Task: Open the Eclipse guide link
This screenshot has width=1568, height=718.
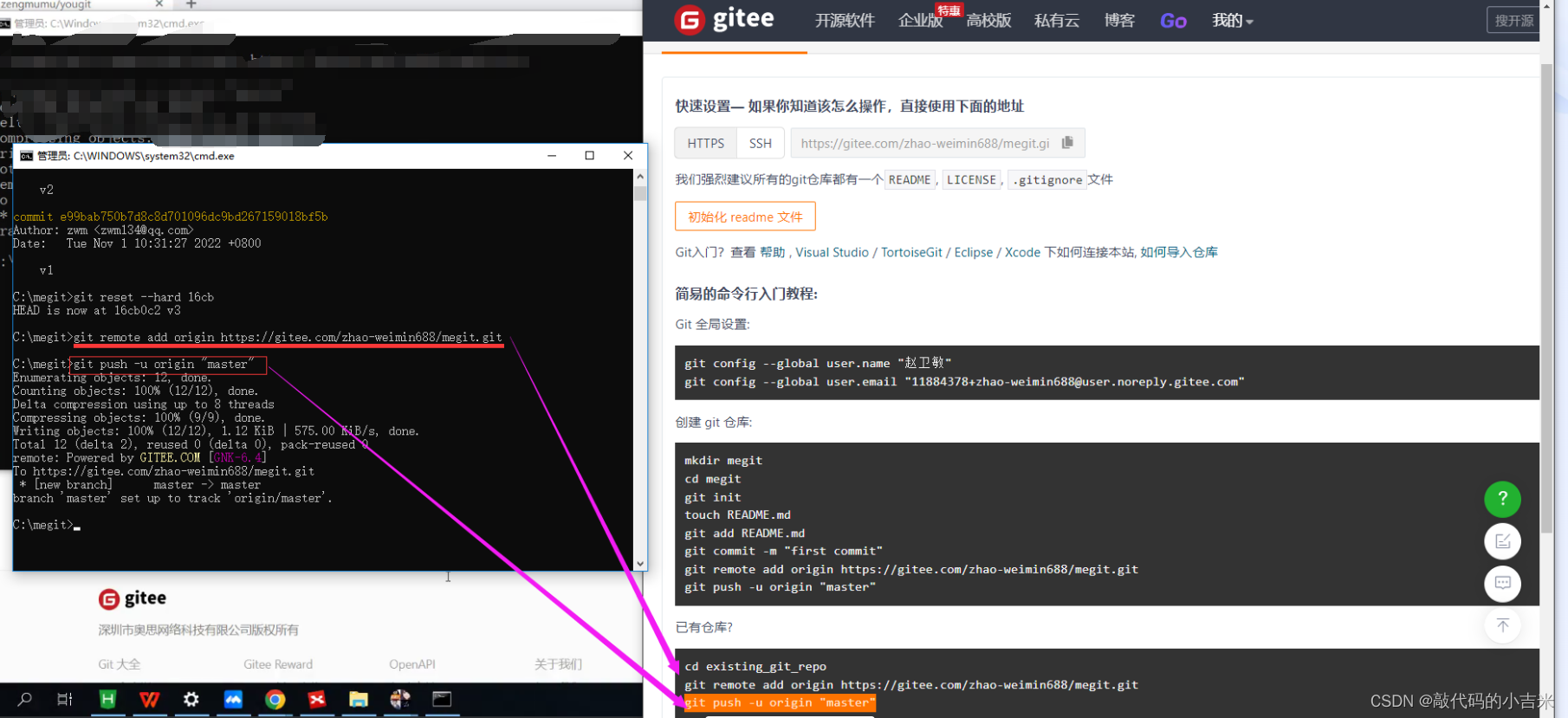Action: [974, 252]
